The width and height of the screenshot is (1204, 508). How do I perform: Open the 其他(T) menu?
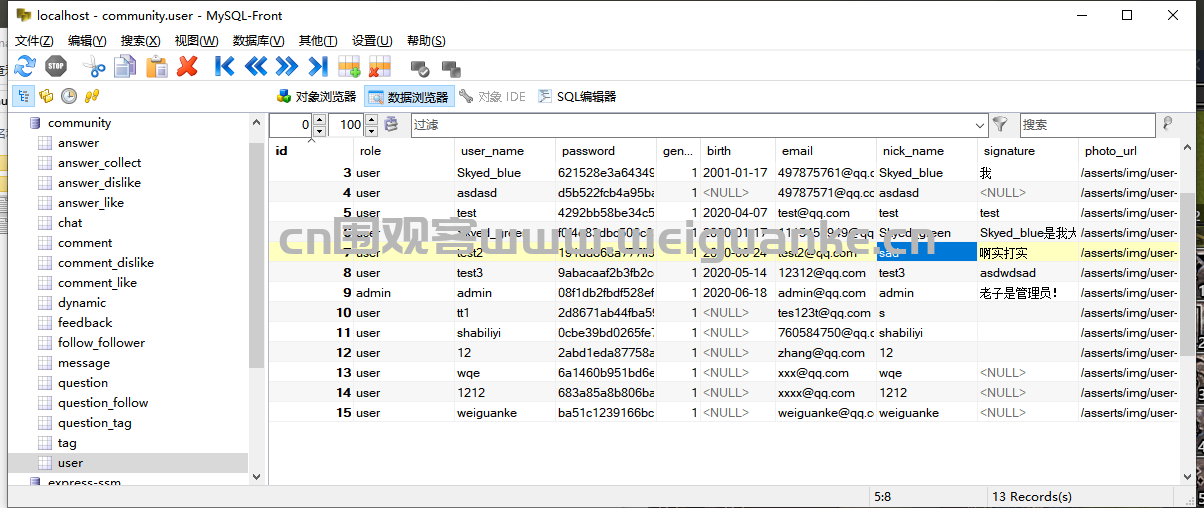(x=318, y=41)
